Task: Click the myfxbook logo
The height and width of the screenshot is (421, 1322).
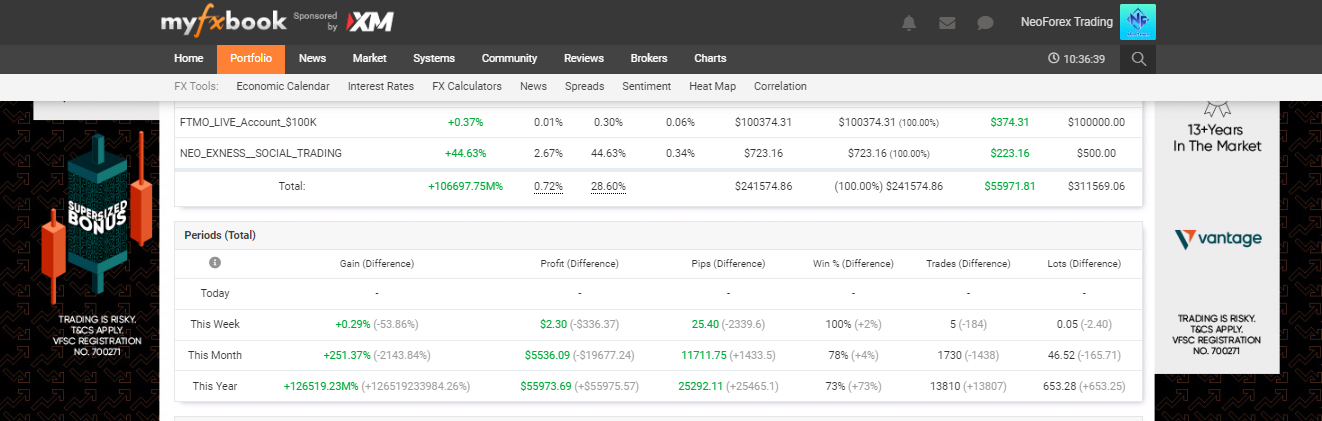Action: pos(223,22)
